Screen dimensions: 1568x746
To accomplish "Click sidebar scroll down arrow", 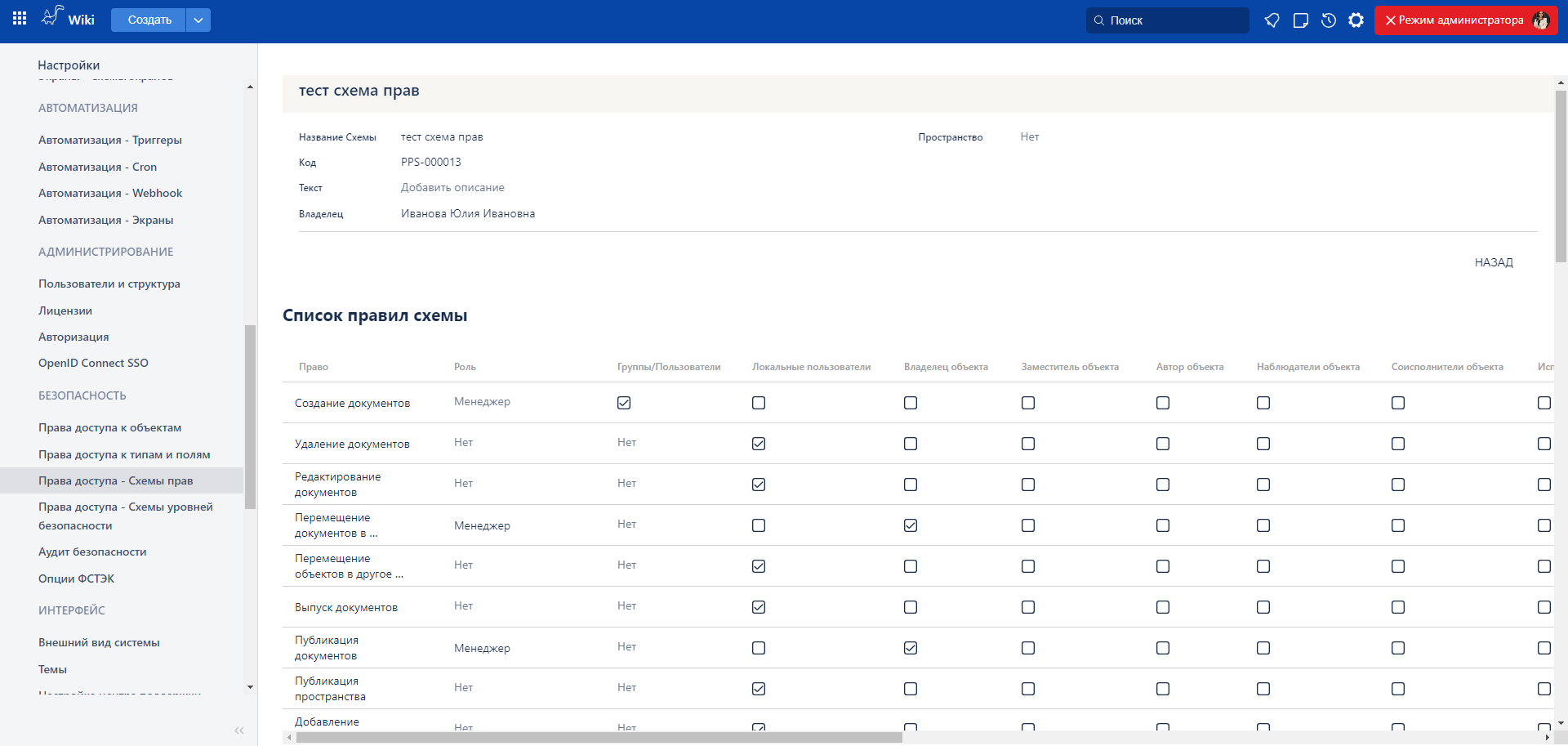I will (250, 687).
